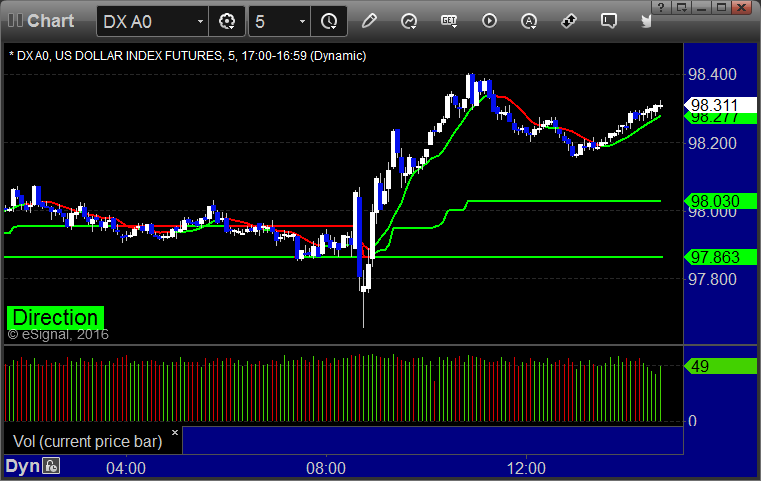Toggle the lock icon next to Dyn
This screenshot has height=481, width=761.
point(51,466)
